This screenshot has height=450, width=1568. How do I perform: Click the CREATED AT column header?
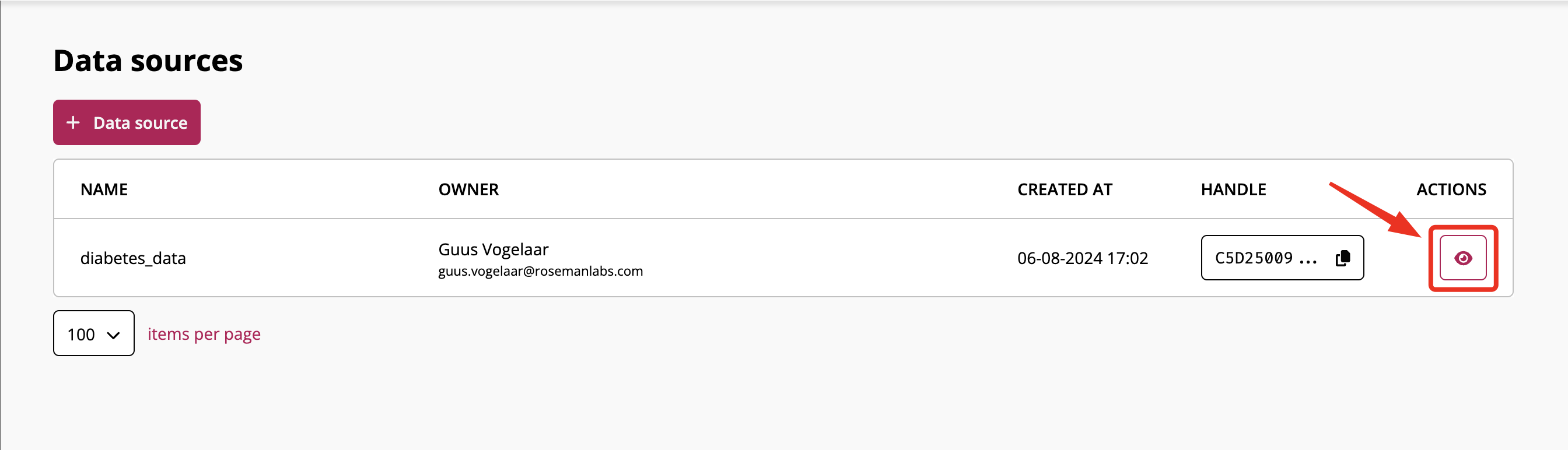tap(1065, 189)
